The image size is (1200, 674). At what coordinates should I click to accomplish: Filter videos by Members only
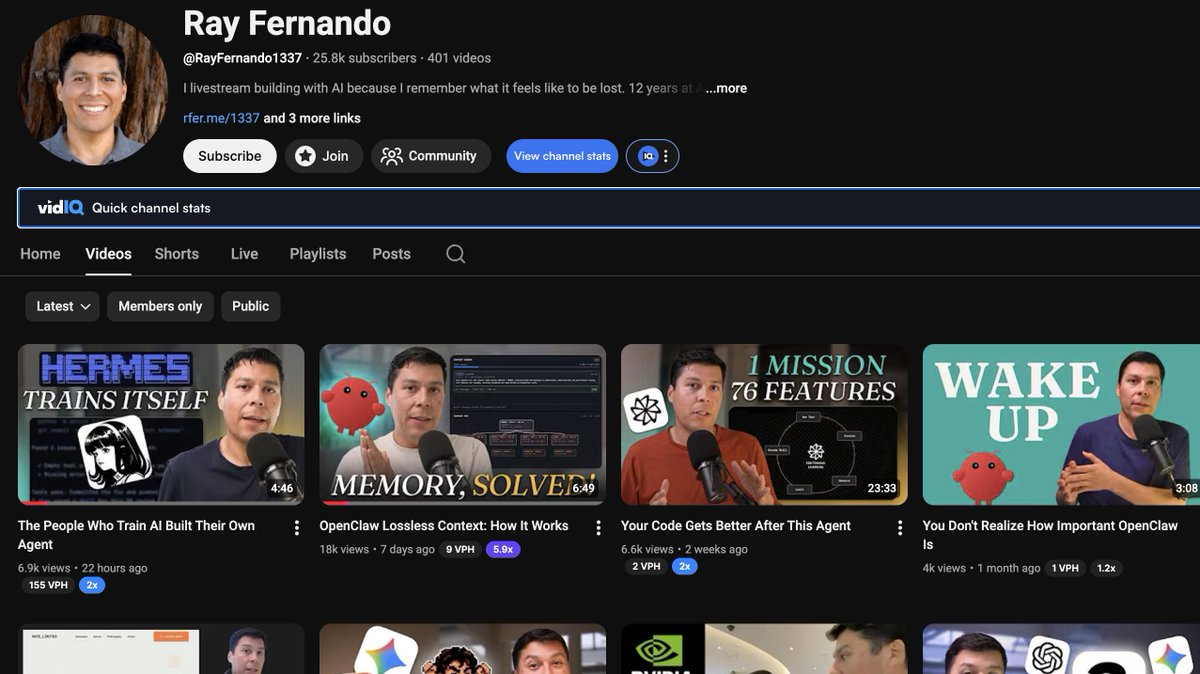tap(160, 306)
